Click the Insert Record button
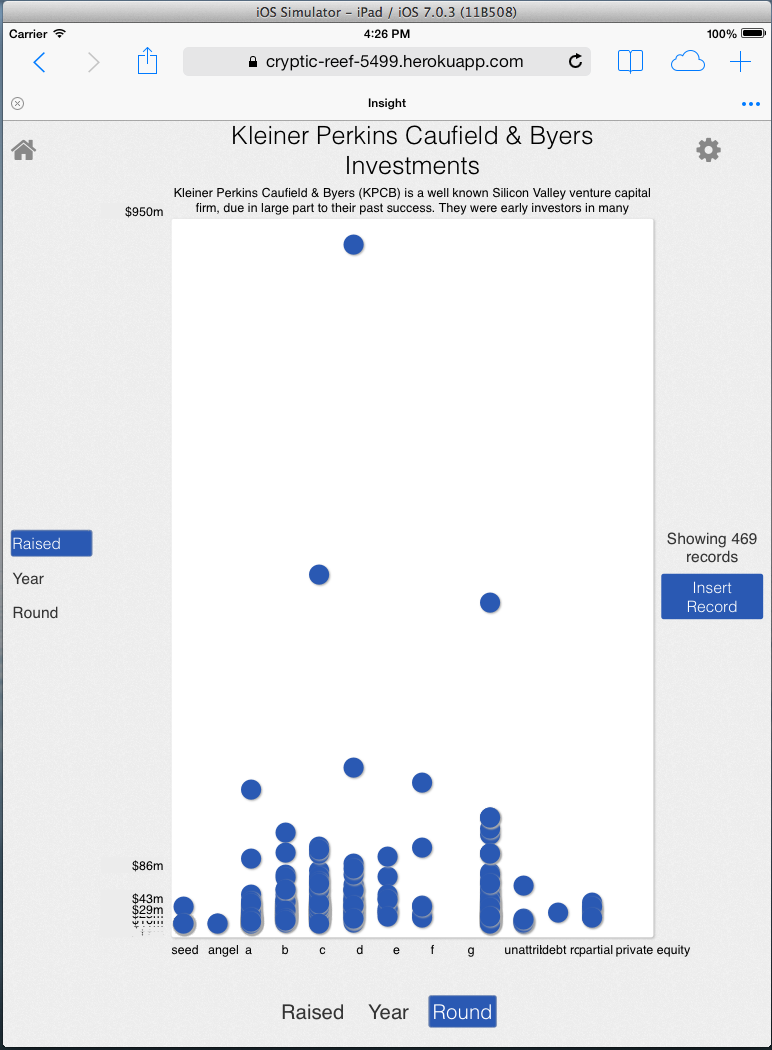The image size is (772, 1050). [x=712, y=597]
